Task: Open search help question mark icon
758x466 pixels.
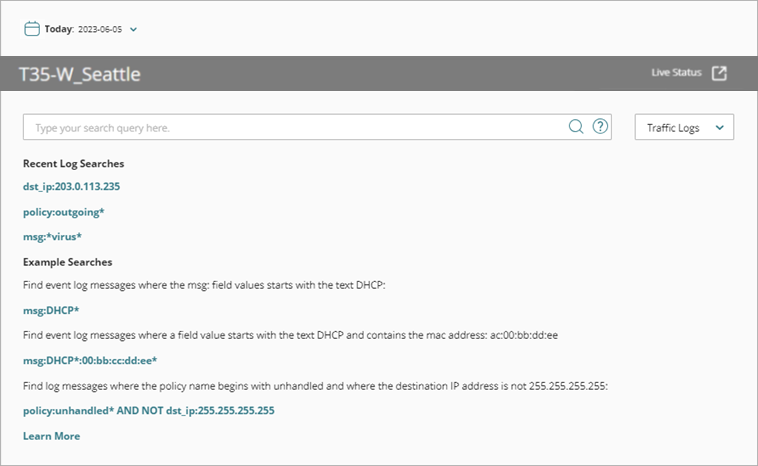Action: [x=600, y=127]
